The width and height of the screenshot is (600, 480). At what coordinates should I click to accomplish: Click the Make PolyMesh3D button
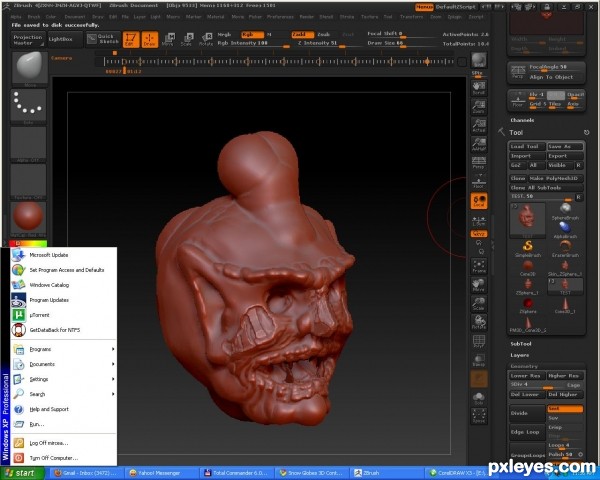[x=556, y=178]
